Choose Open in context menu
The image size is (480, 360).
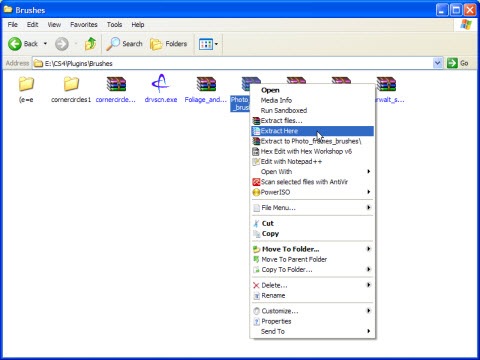tap(312, 90)
